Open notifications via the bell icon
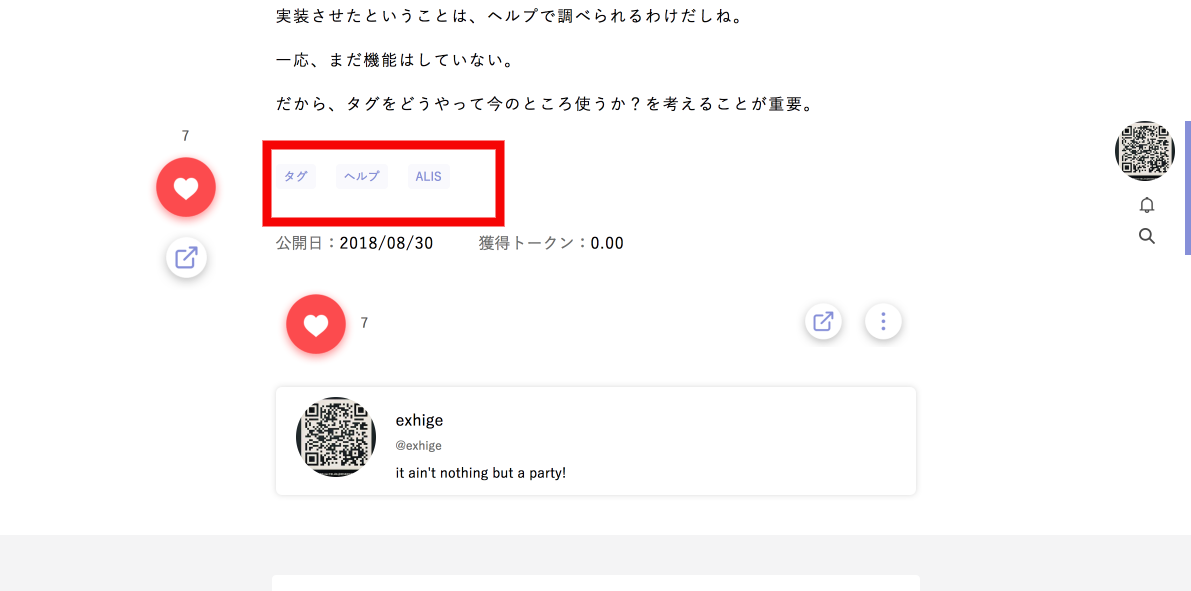Viewport: 1191px width, 591px height. coord(1147,205)
